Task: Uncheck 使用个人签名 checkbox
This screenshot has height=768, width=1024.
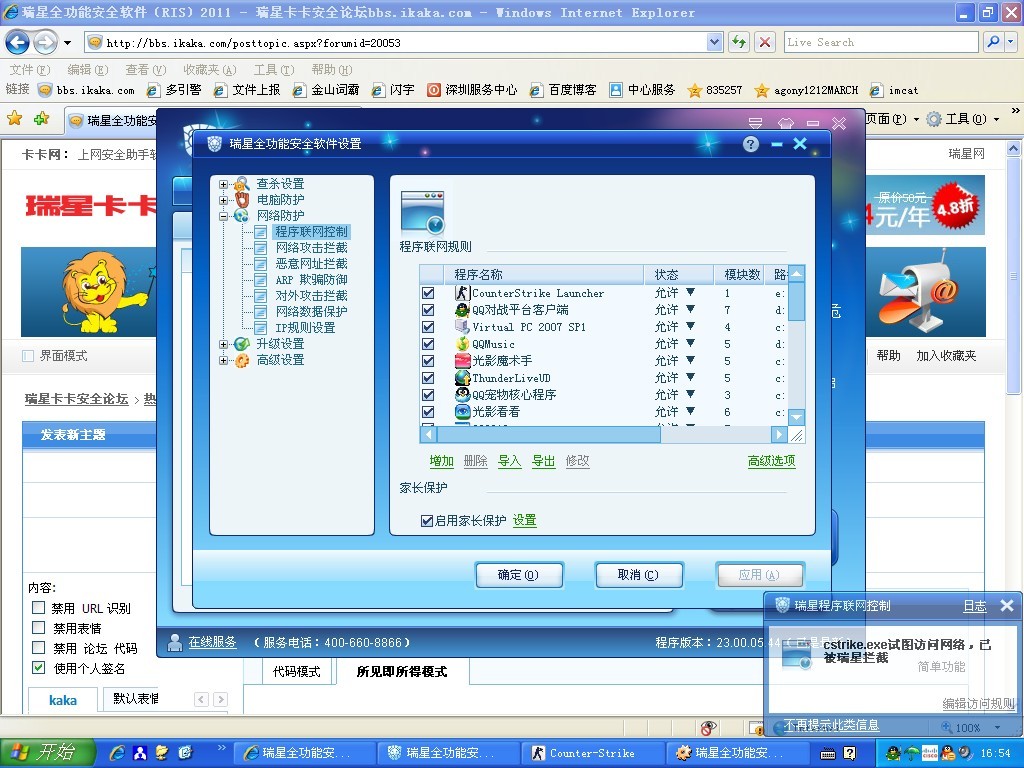Action: 39,667
